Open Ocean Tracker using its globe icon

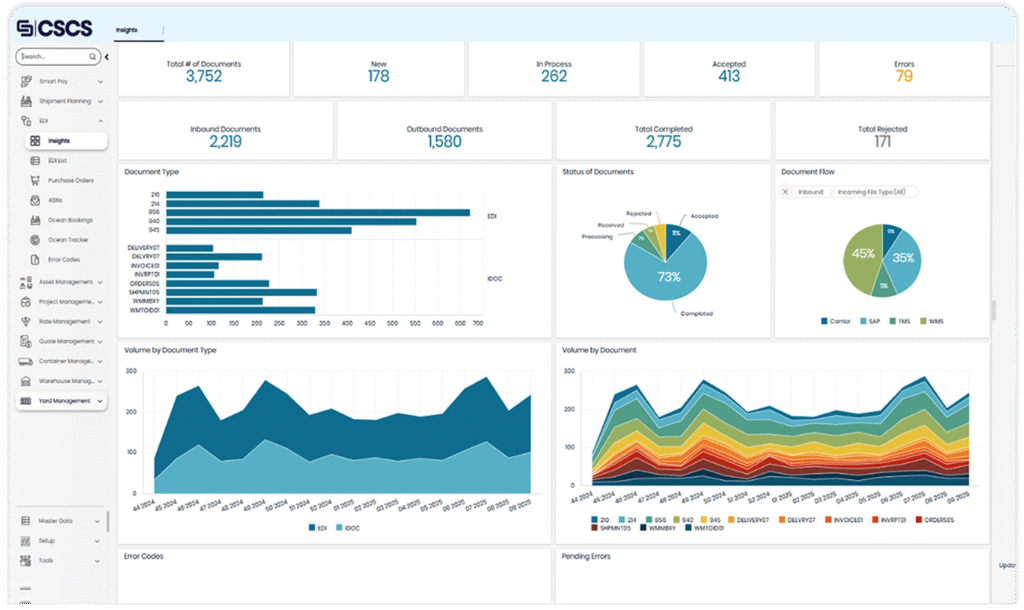[x=33, y=240]
